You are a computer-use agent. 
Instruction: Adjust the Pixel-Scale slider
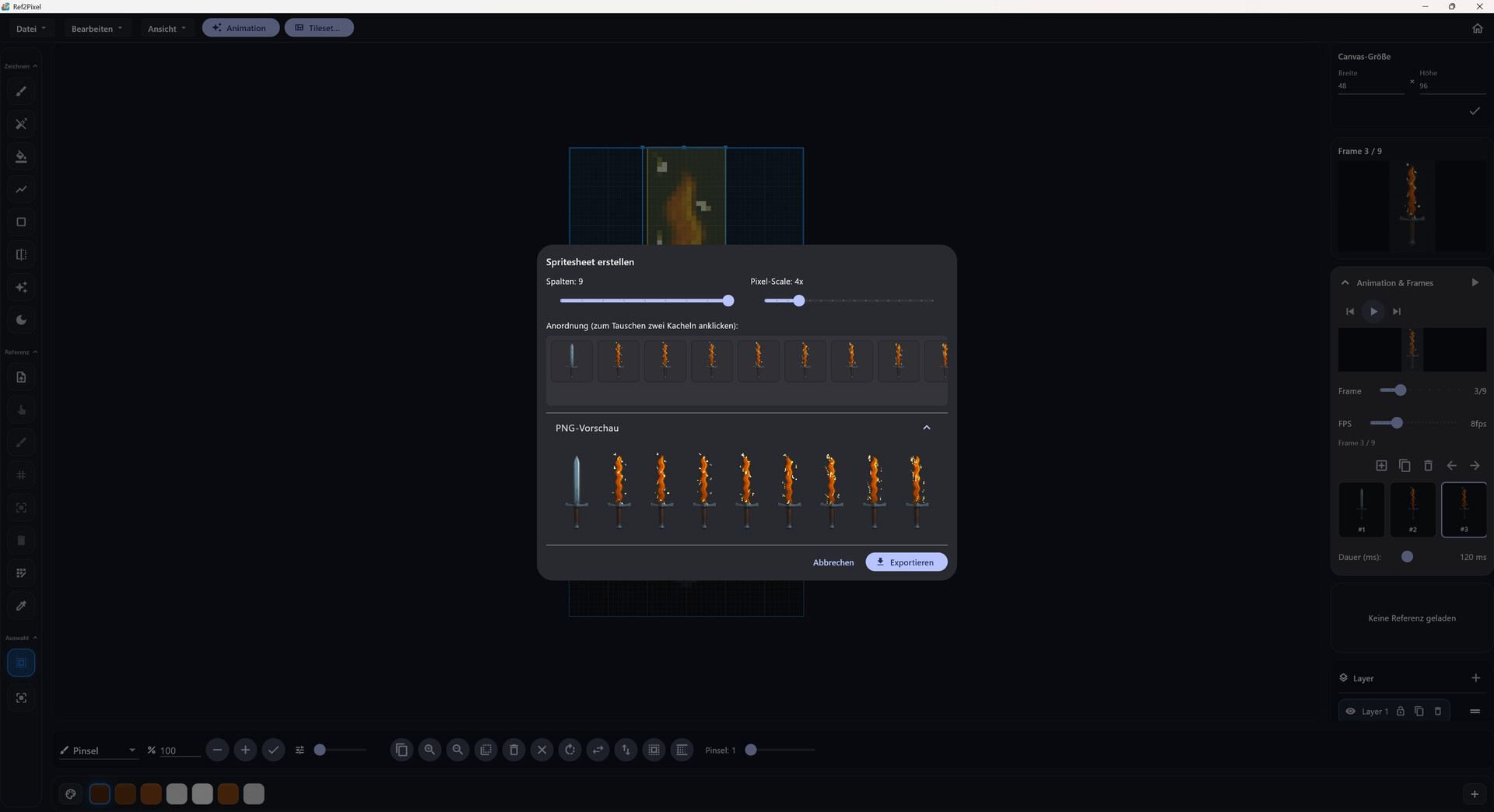click(x=798, y=301)
